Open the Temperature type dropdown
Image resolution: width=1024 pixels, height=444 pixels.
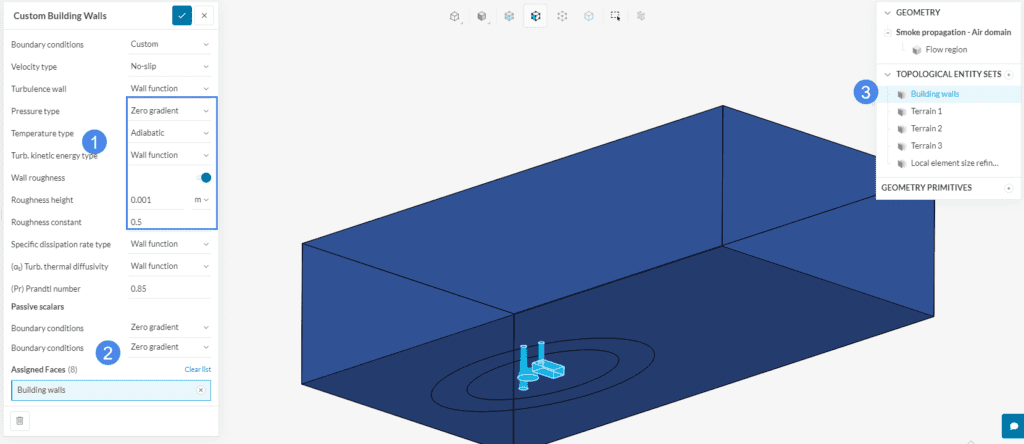[x=170, y=133]
